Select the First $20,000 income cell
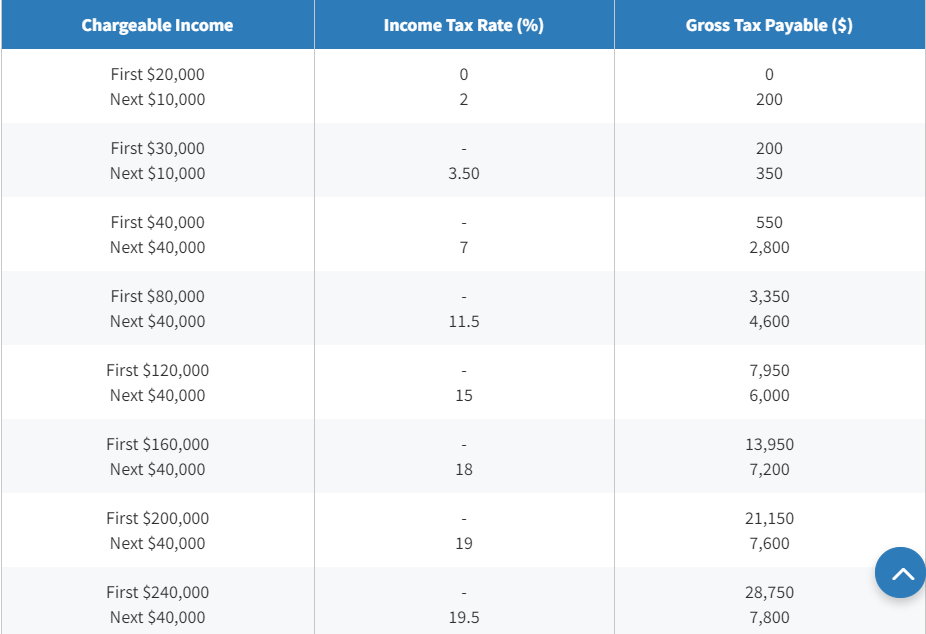Screen dimensions: 926x634 [x=157, y=74]
